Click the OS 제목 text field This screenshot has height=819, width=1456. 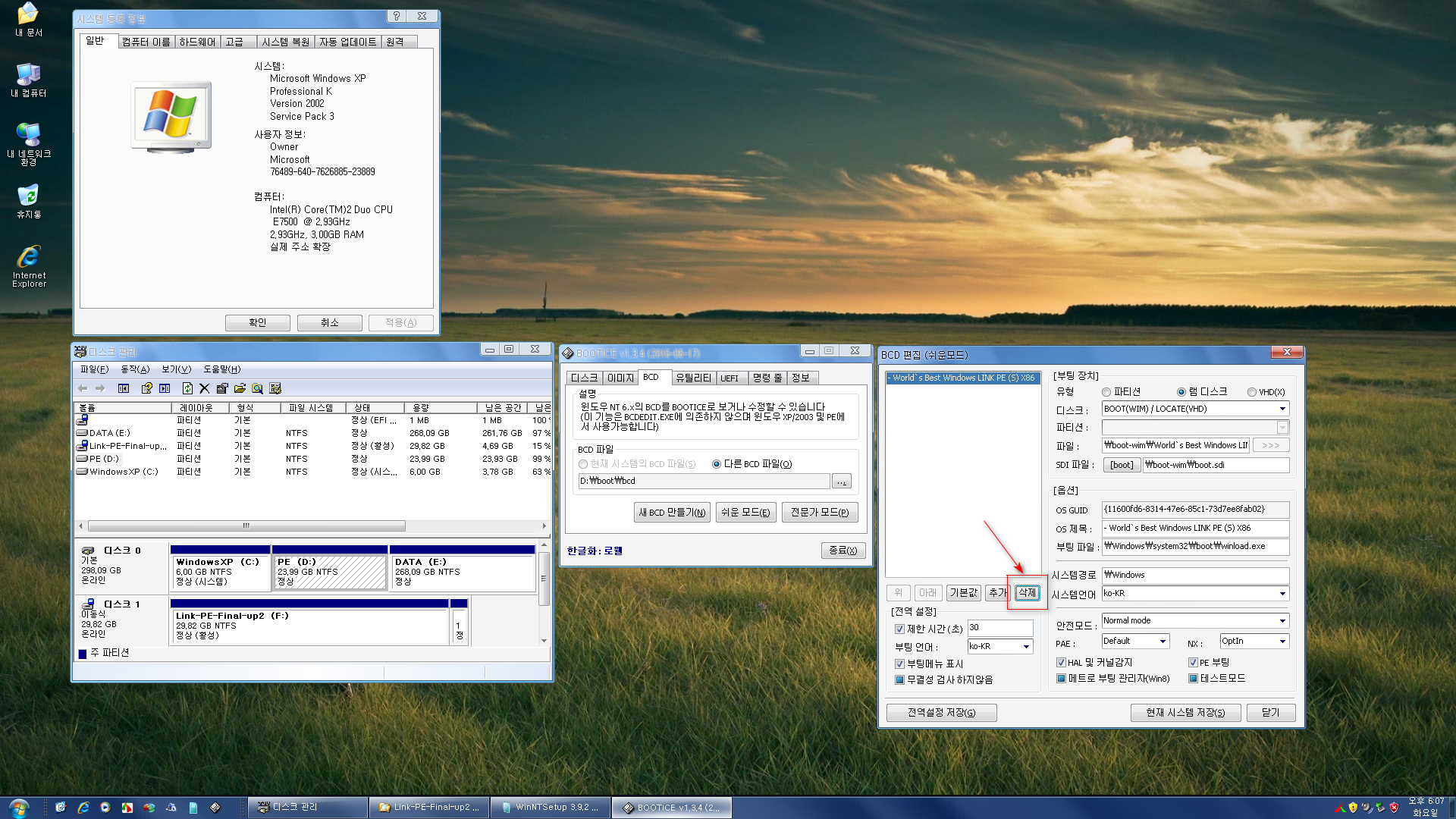click(1195, 529)
